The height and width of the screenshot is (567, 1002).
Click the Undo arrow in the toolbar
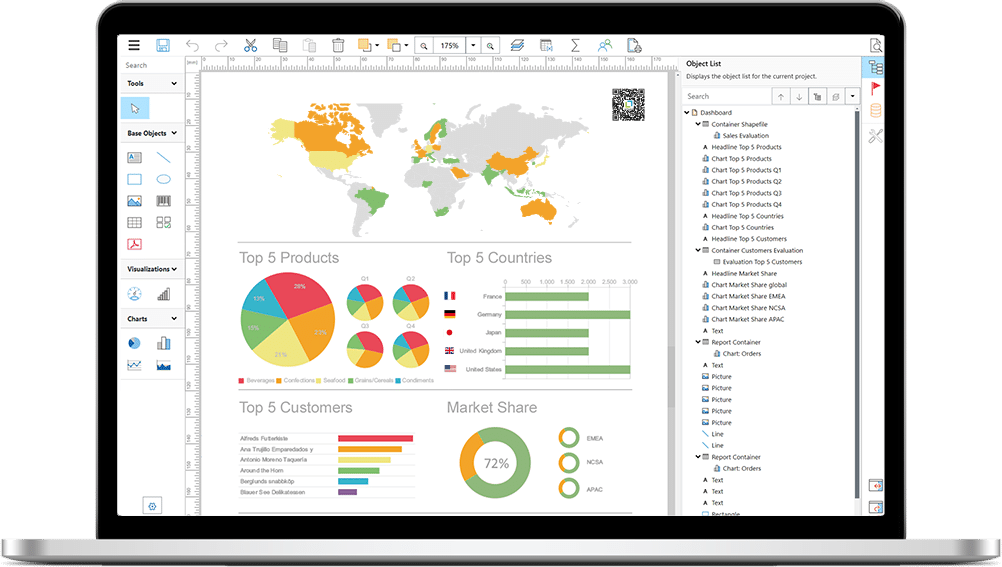tap(192, 45)
